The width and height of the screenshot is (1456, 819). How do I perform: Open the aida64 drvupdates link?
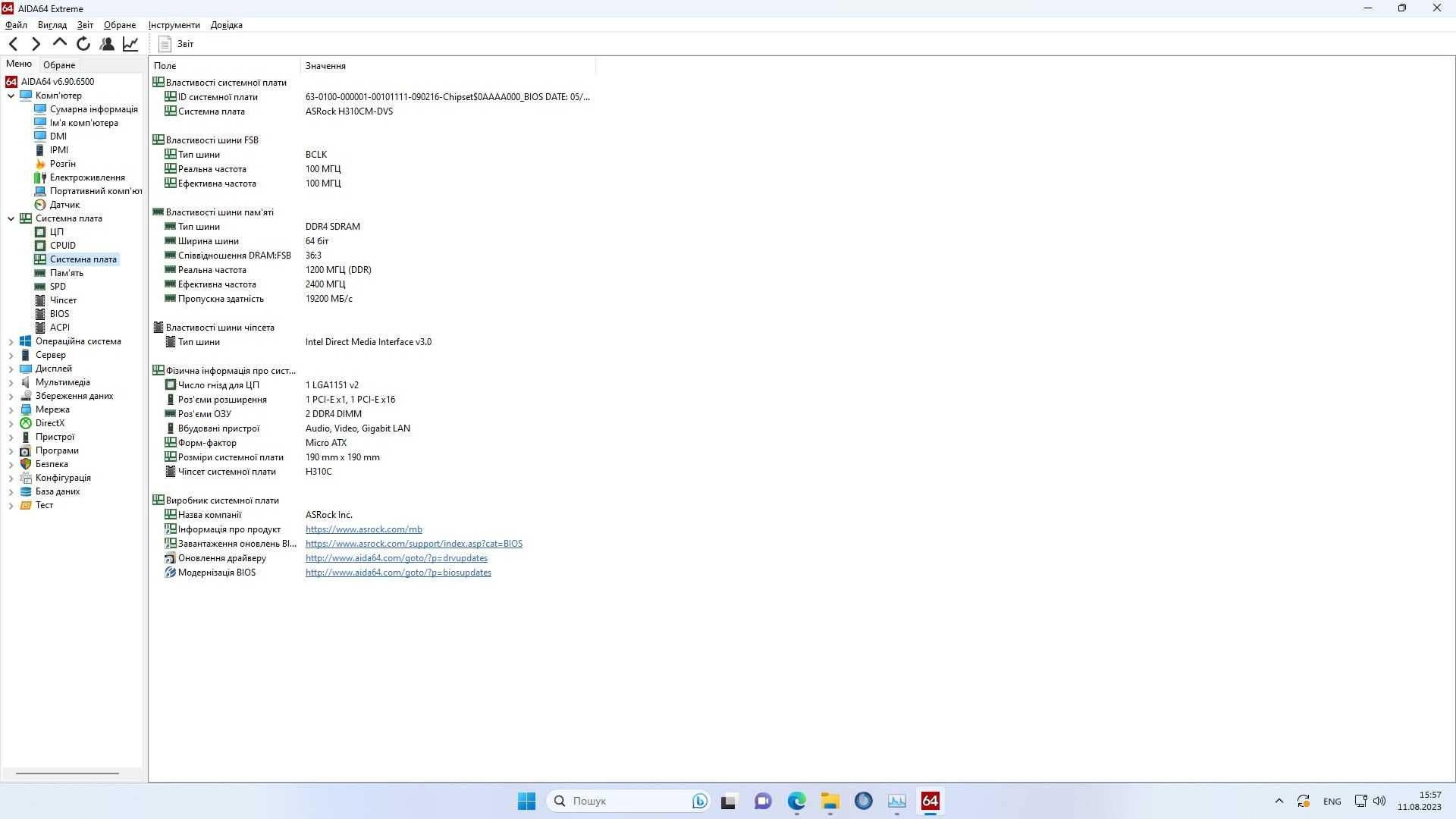click(396, 558)
